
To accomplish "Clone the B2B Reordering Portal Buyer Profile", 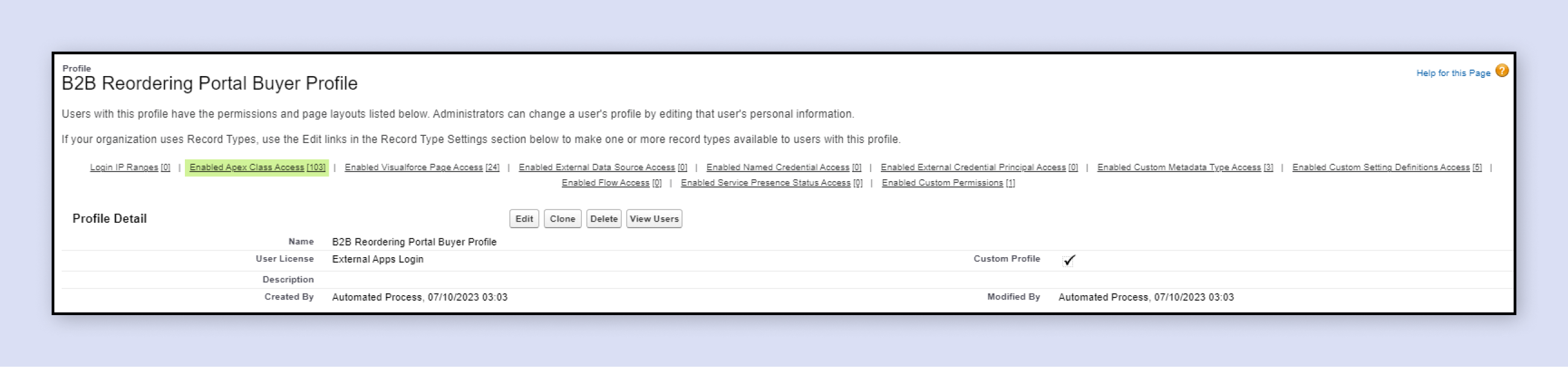I will pos(563,219).
